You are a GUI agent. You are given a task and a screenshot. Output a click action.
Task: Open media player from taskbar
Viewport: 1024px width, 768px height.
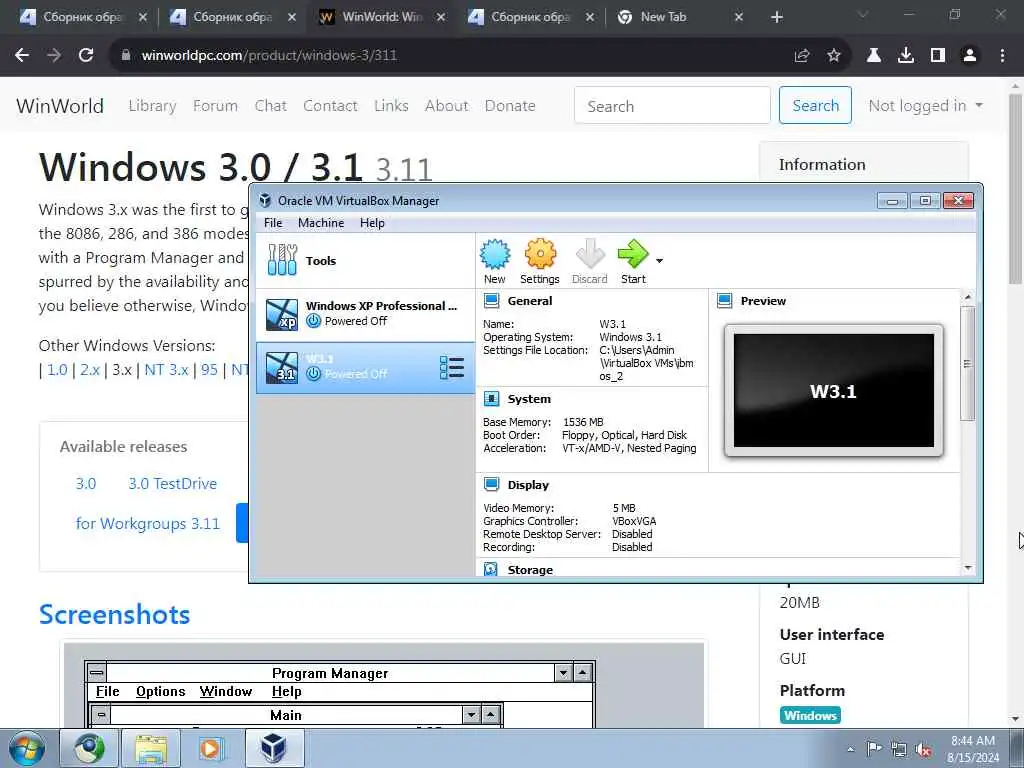click(x=212, y=748)
